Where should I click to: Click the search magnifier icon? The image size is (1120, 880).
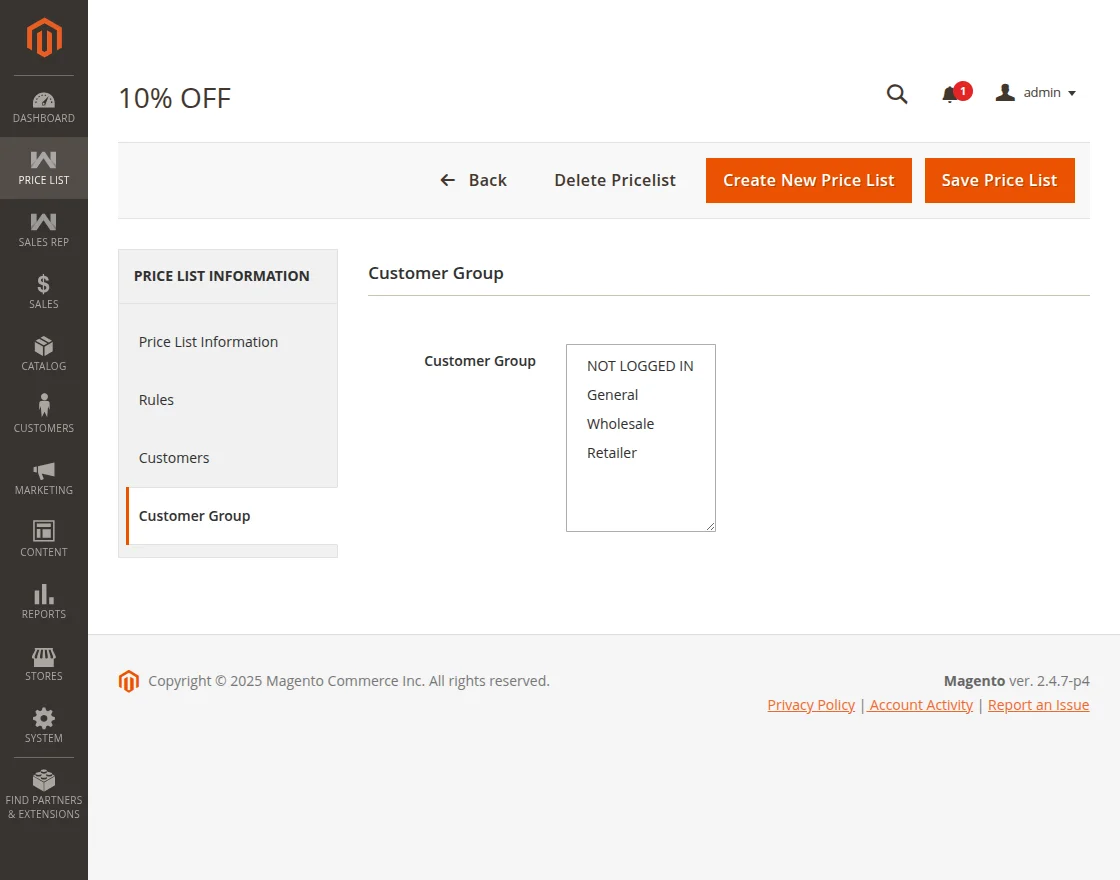(897, 94)
